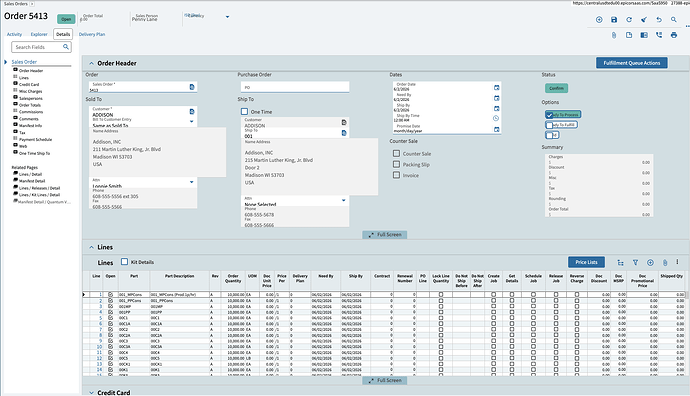Screen dimensions: 690x396
Task: Select the Details tab
Action: tap(63, 34)
